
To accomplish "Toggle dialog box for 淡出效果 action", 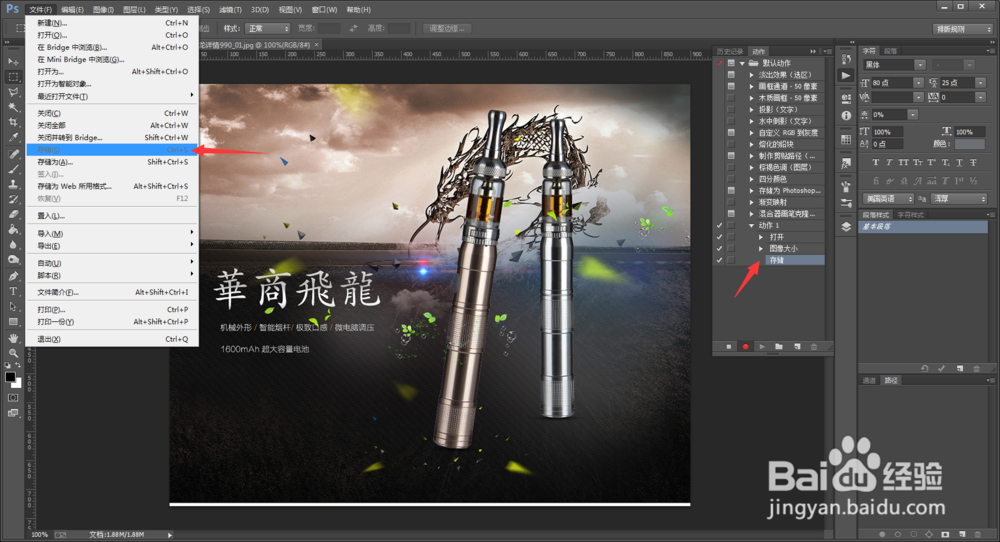I will [x=731, y=75].
